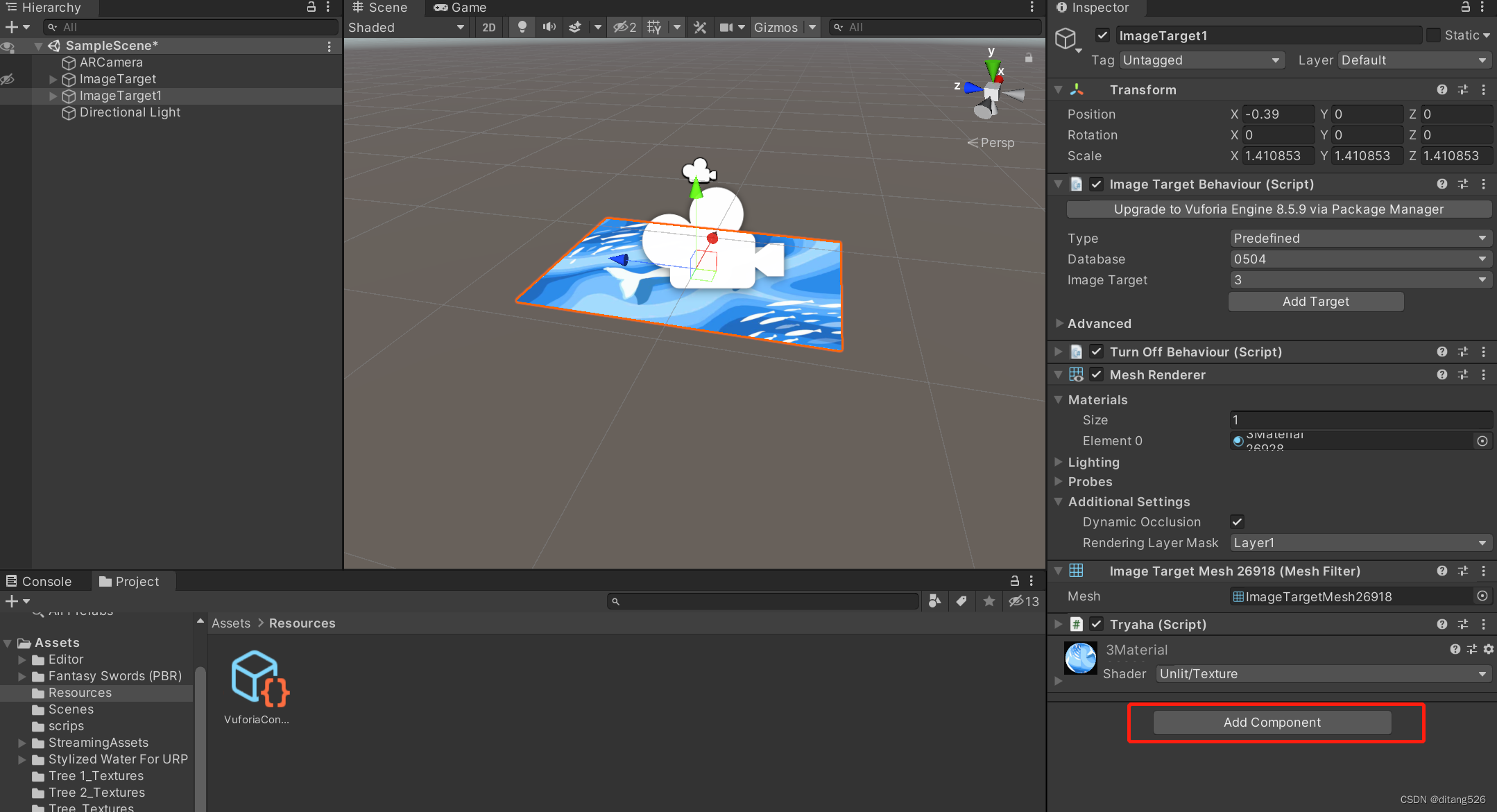Disable Dynamic Occlusion checkbox

pos(1237,521)
